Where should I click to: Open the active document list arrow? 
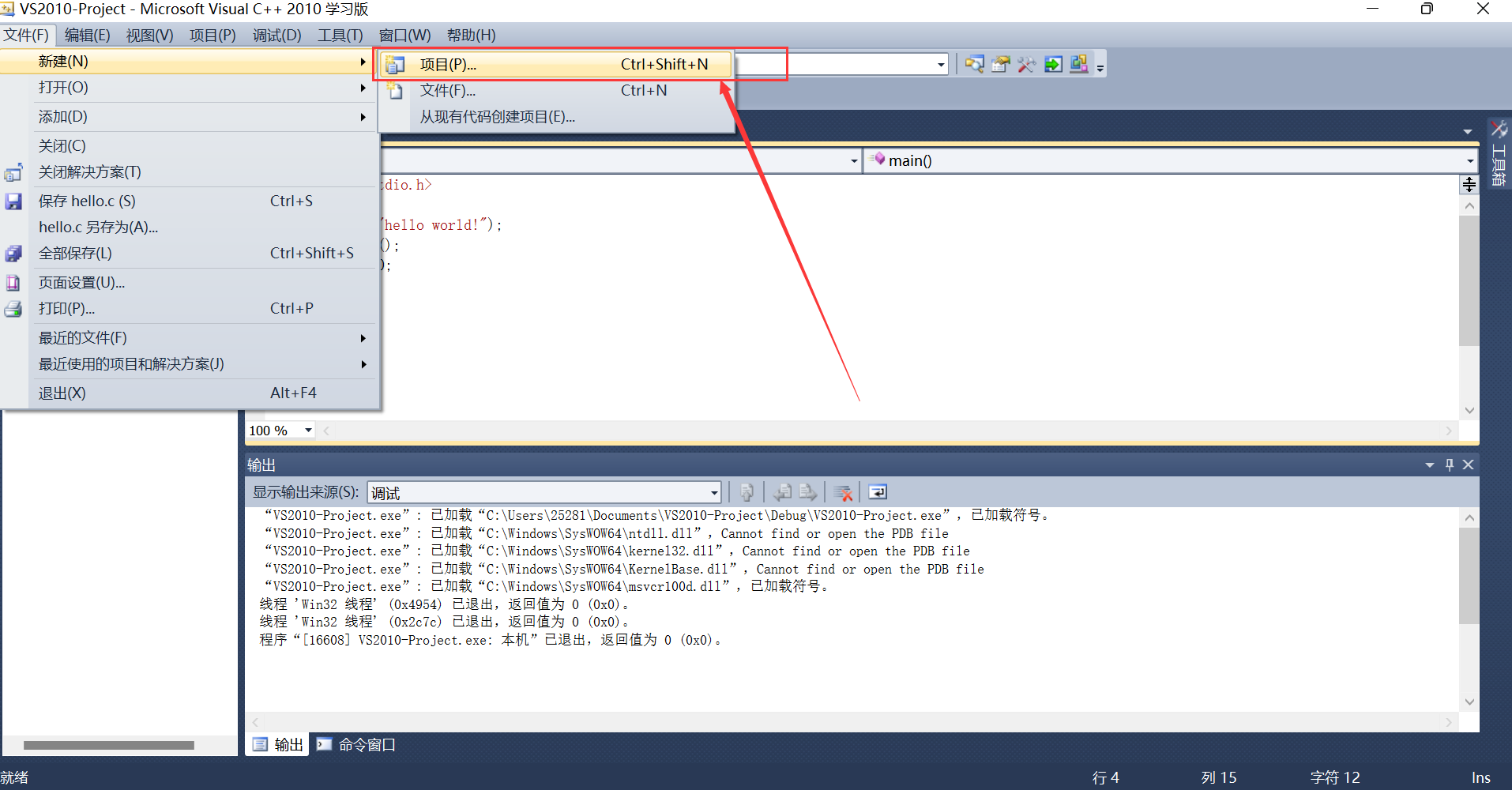1468,131
